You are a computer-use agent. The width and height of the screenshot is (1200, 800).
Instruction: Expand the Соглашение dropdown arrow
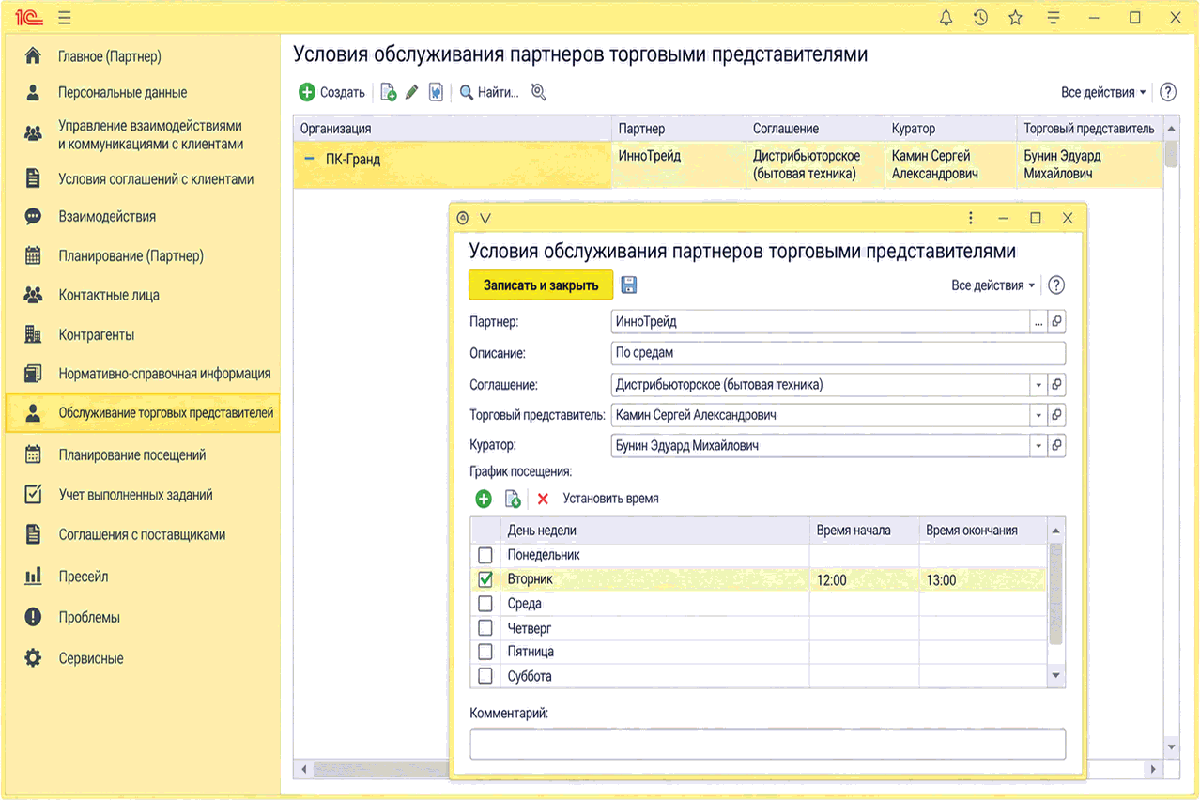tap(1038, 384)
